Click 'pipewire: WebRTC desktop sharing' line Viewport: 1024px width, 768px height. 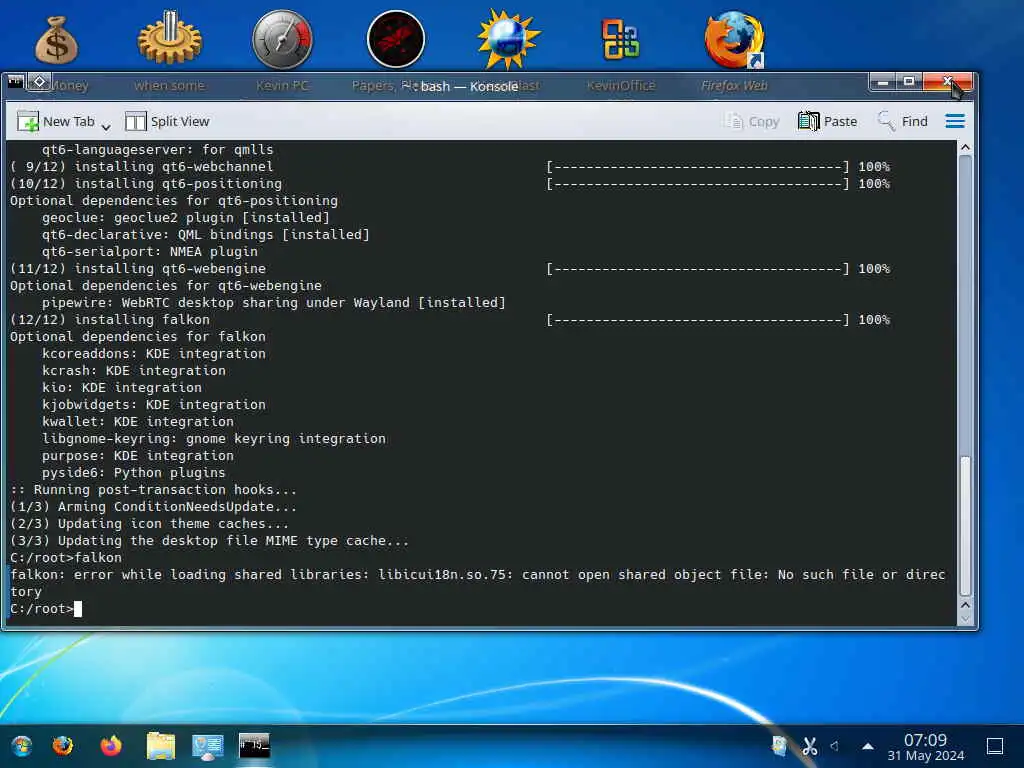coord(274,302)
